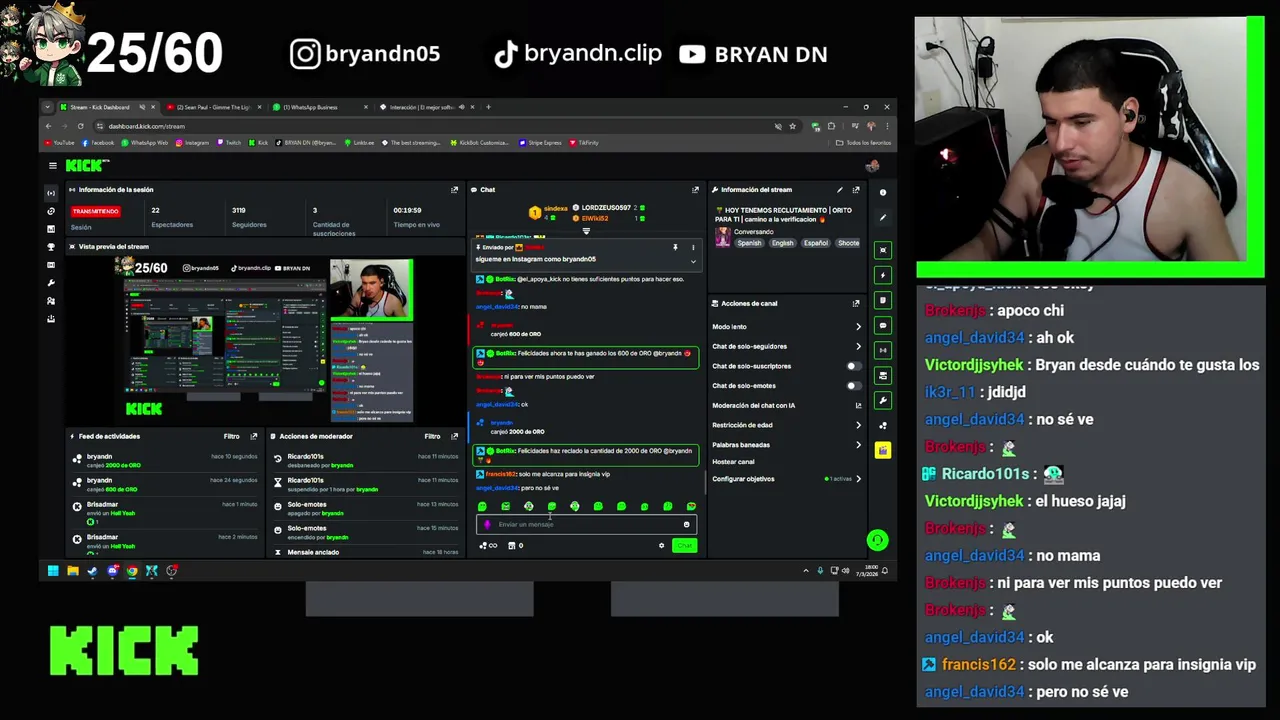Viewport: 1280px width, 720px height.
Task: Open WhatsApp Web bookmark
Action: 146,143
